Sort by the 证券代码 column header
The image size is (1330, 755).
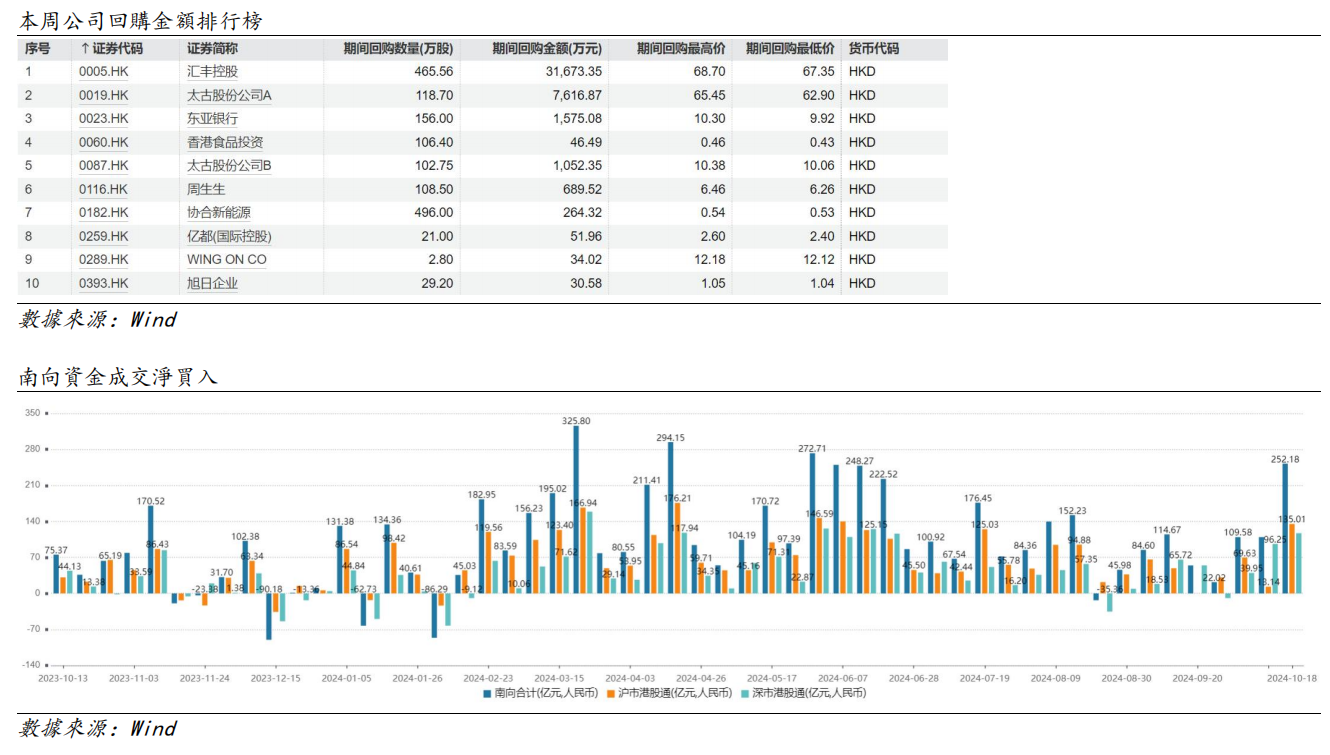(x=111, y=48)
